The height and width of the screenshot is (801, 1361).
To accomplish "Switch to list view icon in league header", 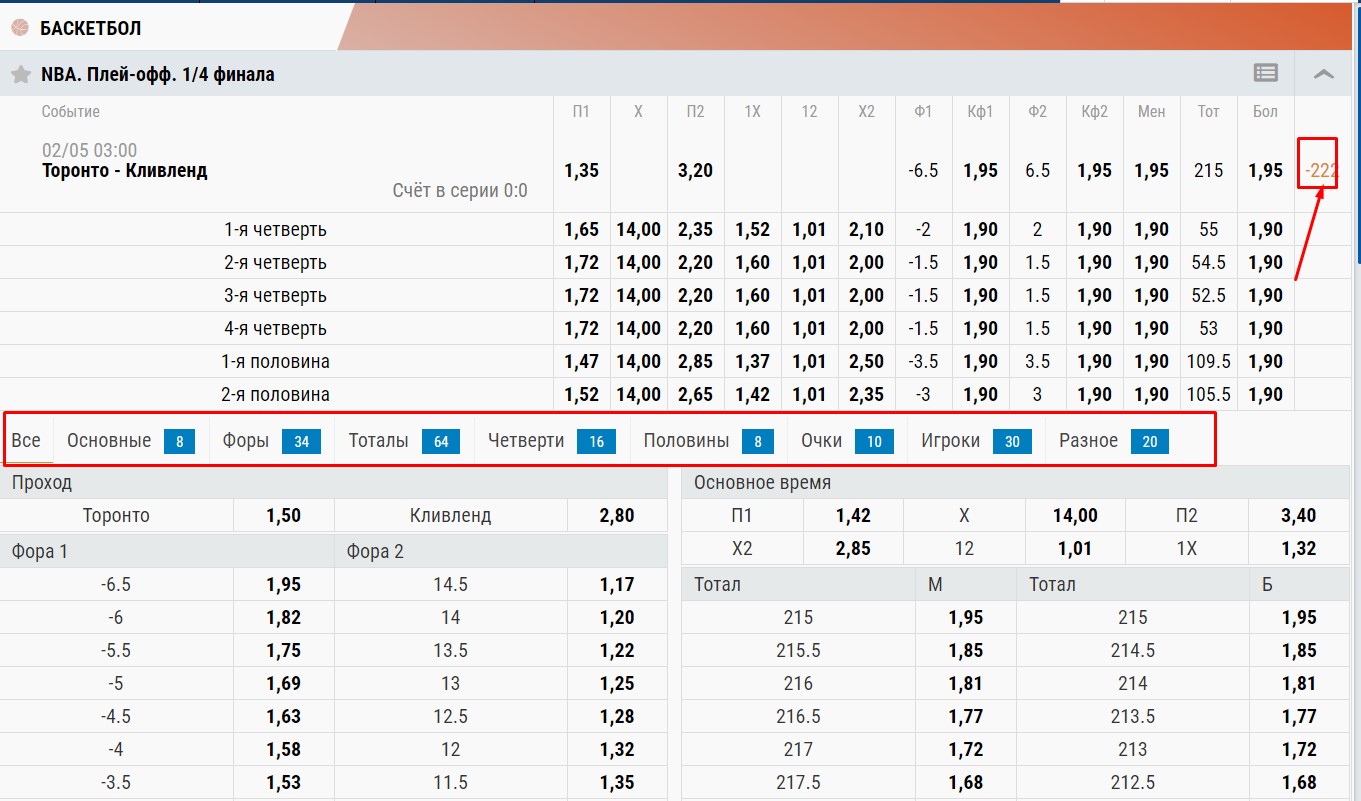I will tap(1265, 73).
